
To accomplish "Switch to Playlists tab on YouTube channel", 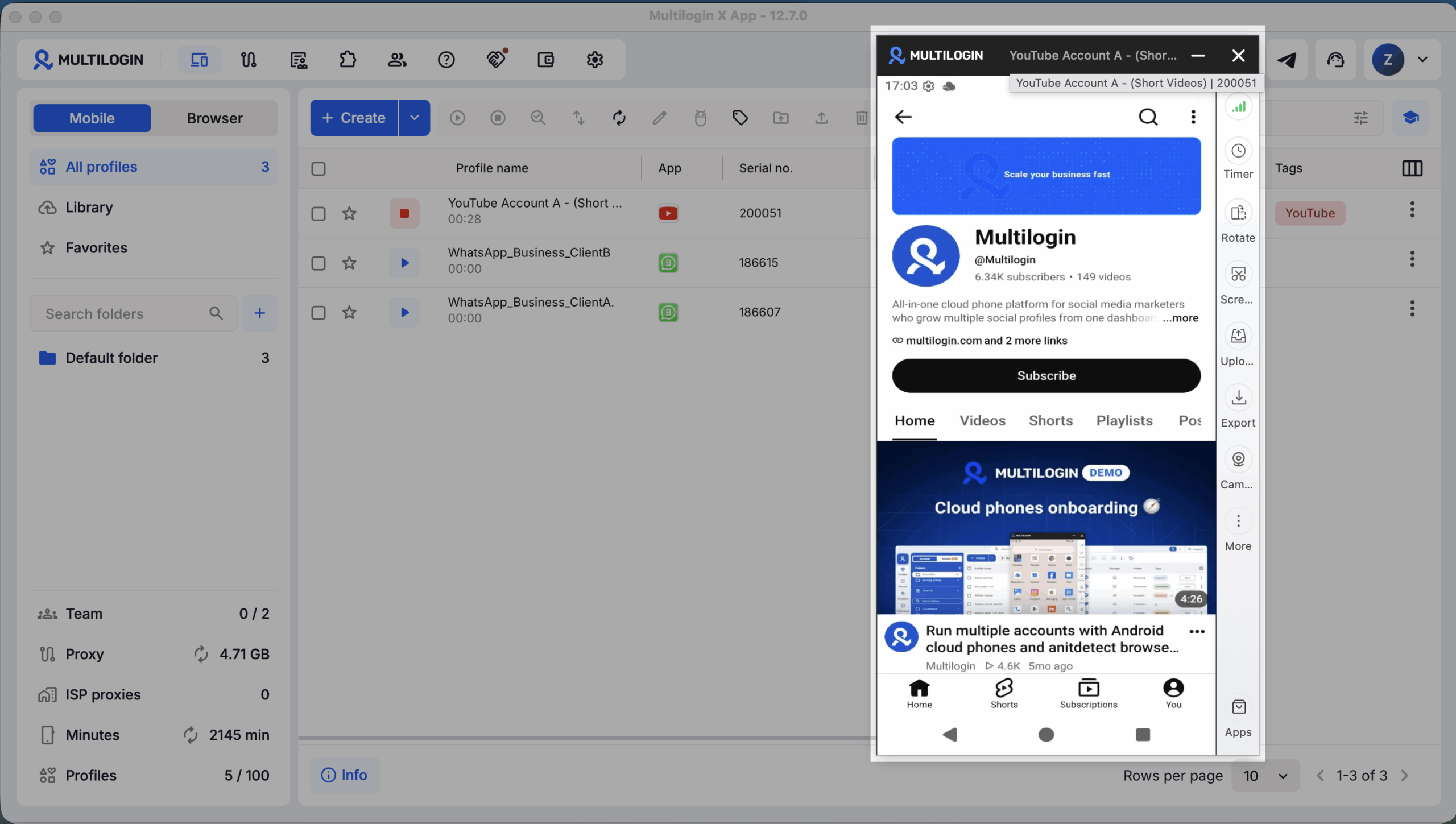I will pos(1124,421).
